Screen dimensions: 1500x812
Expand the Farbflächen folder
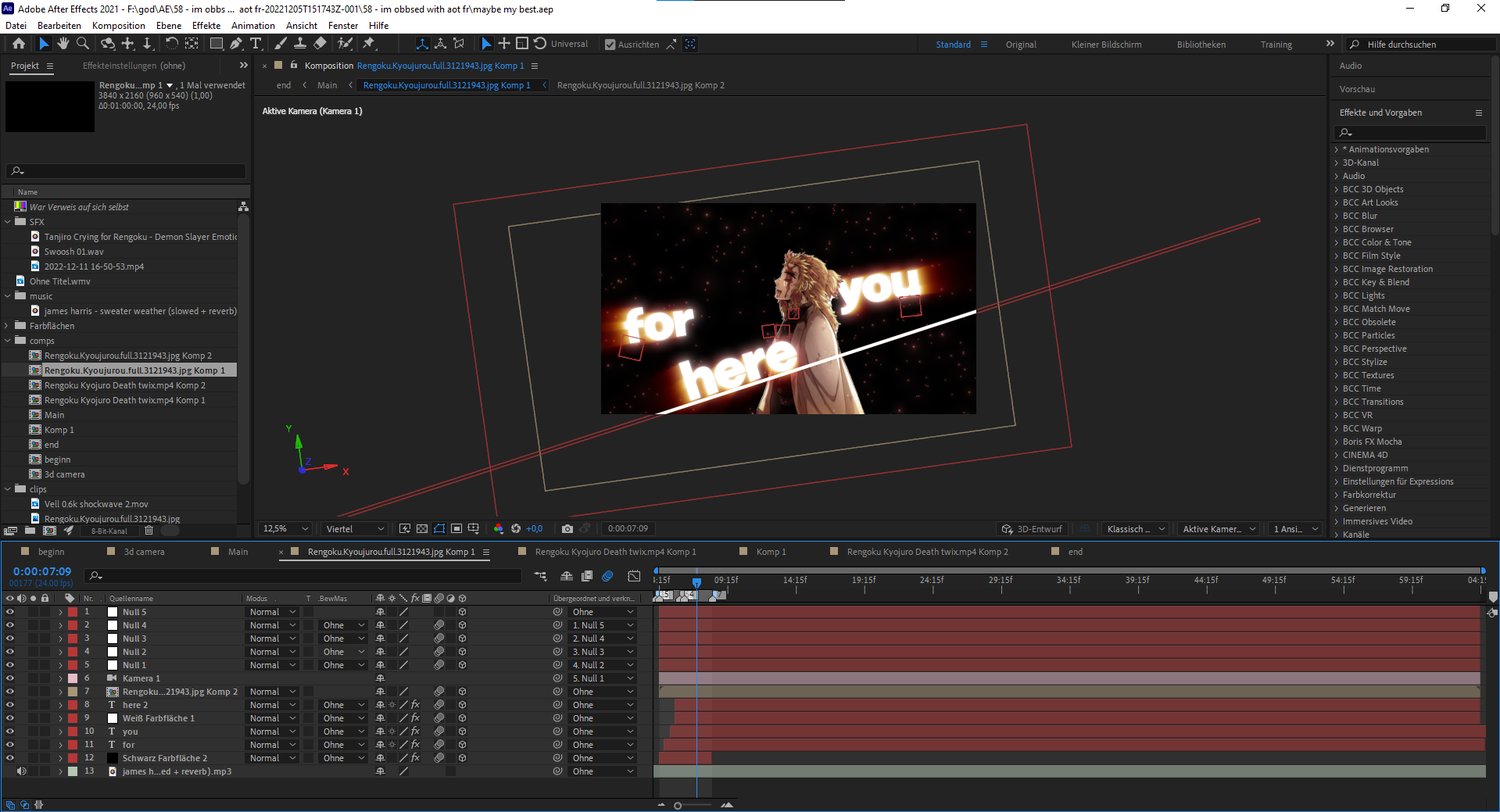tap(9, 326)
